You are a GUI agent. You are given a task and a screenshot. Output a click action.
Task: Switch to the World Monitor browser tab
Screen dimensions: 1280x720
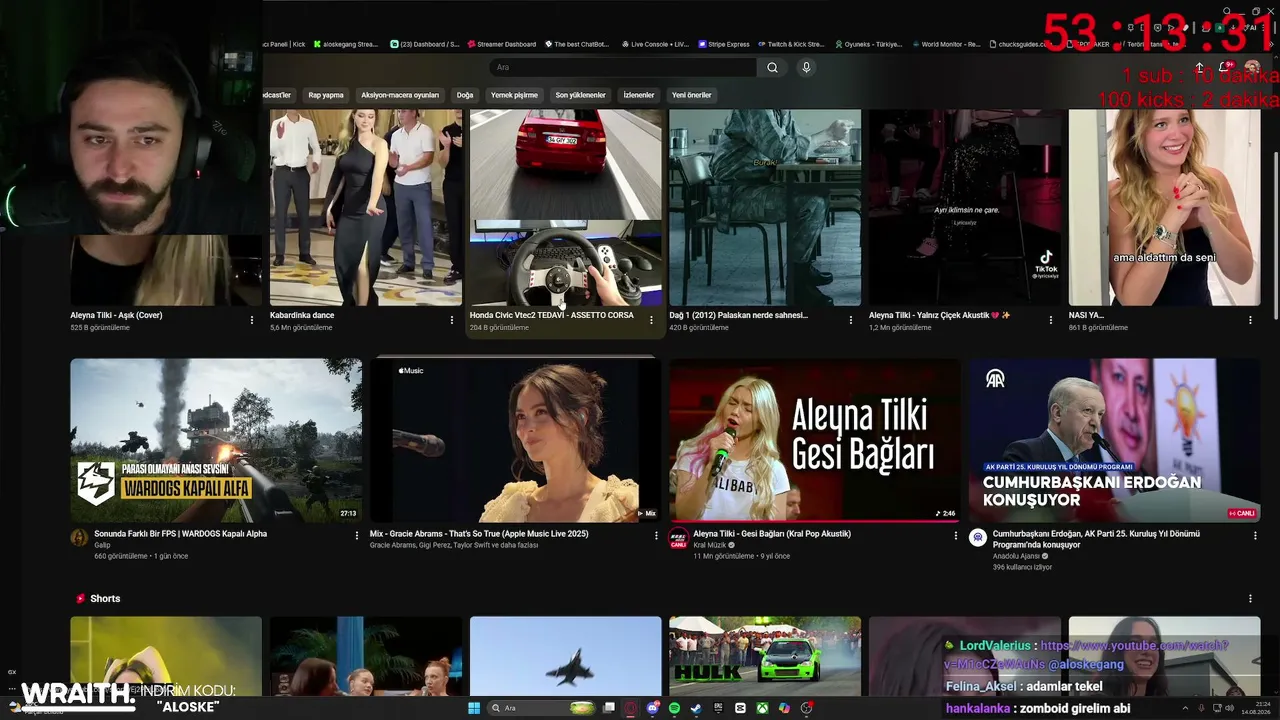(x=945, y=44)
